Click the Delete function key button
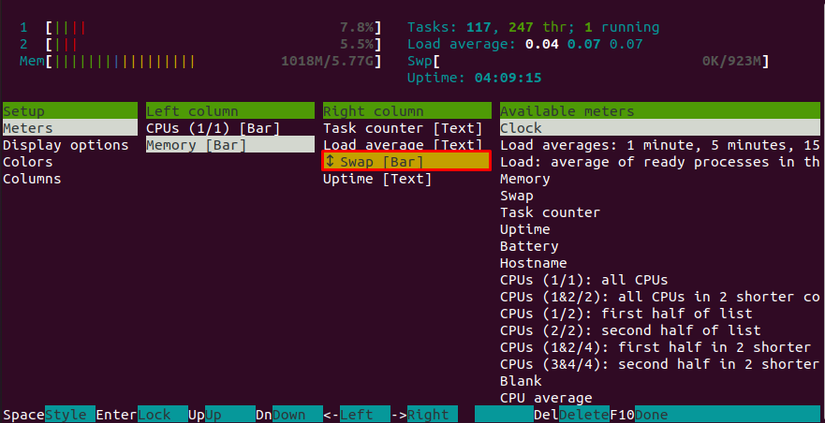This screenshot has width=825, height=423. coord(584,414)
